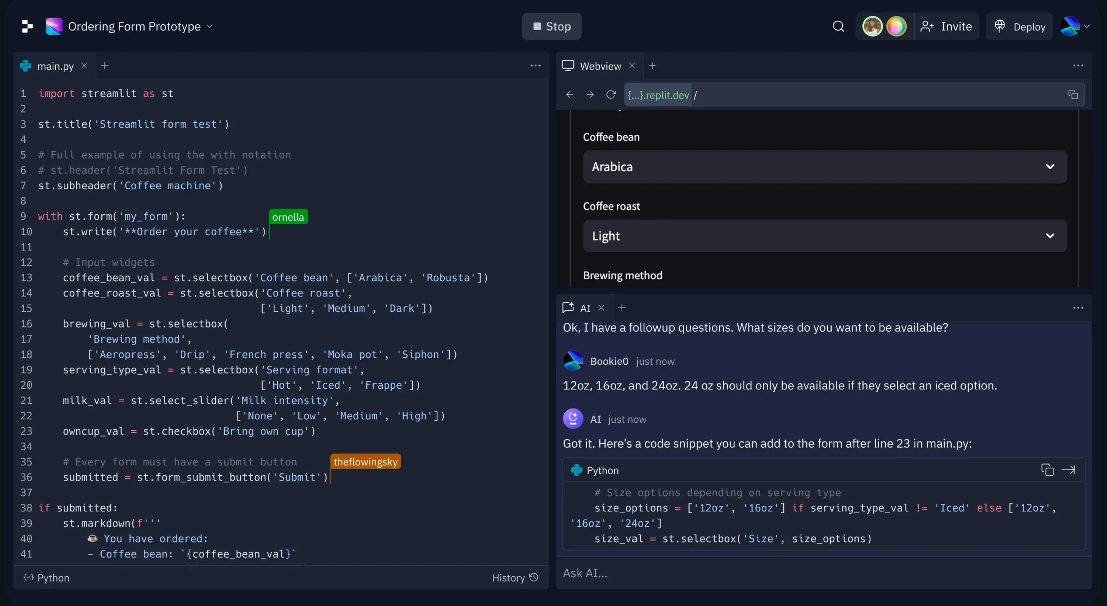The width and height of the screenshot is (1107, 606).
Task: Click the Brewing method label in webview
Action: click(x=623, y=275)
